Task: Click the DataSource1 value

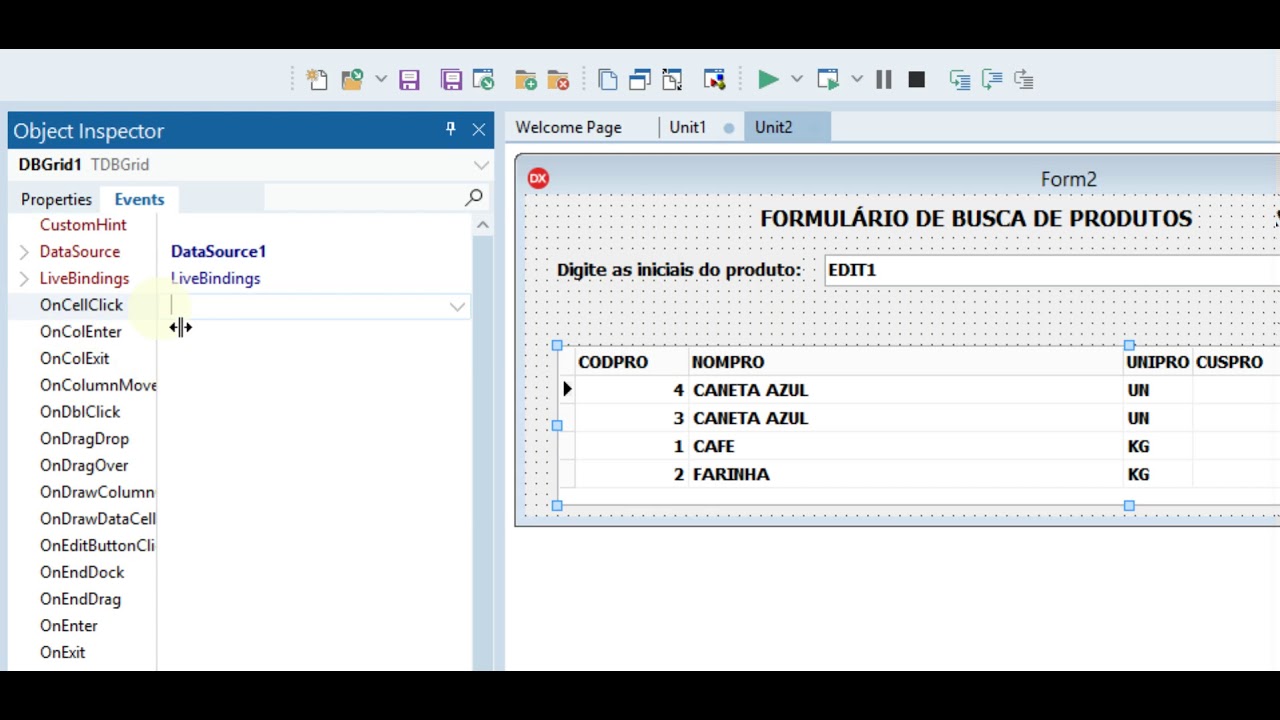Action: tap(218, 252)
